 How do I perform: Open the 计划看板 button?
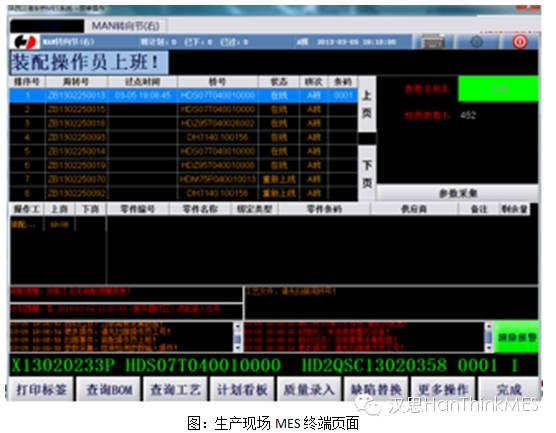click(x=243, y=390)
